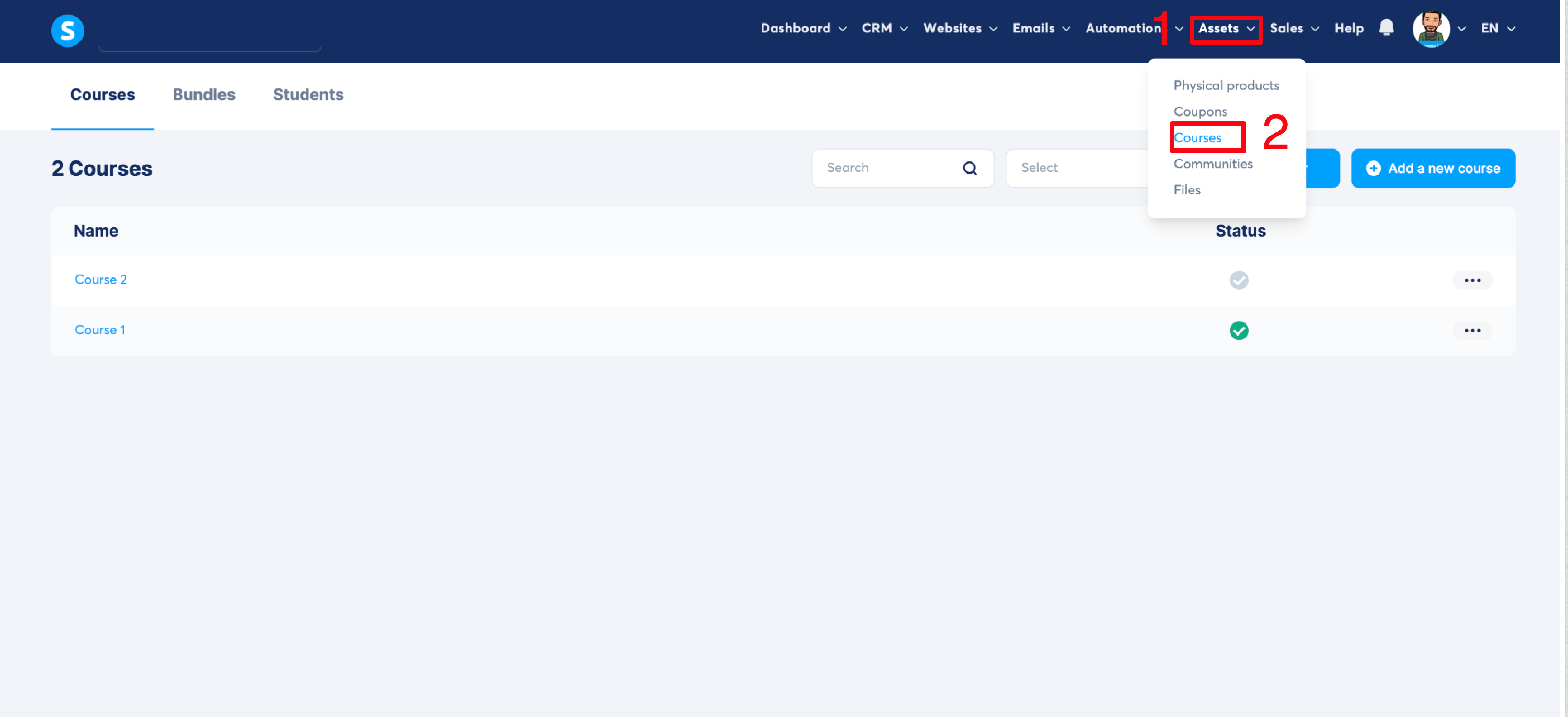The height and width of the screenshot is (717, 1568).
Task: Open Course 1 three-dots options menu
Action: pos(1472,330)
